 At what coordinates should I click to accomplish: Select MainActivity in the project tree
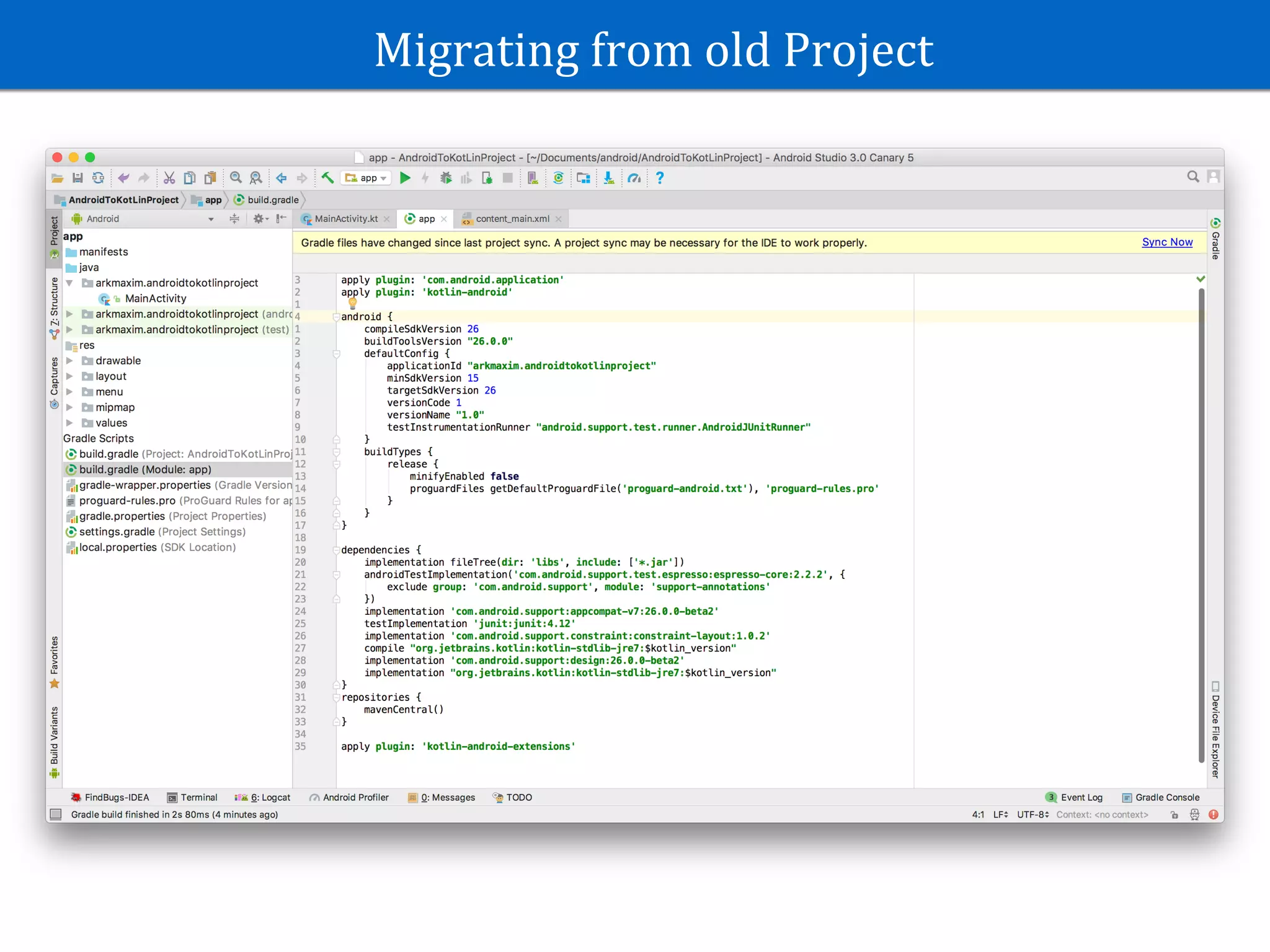[156, 299]
